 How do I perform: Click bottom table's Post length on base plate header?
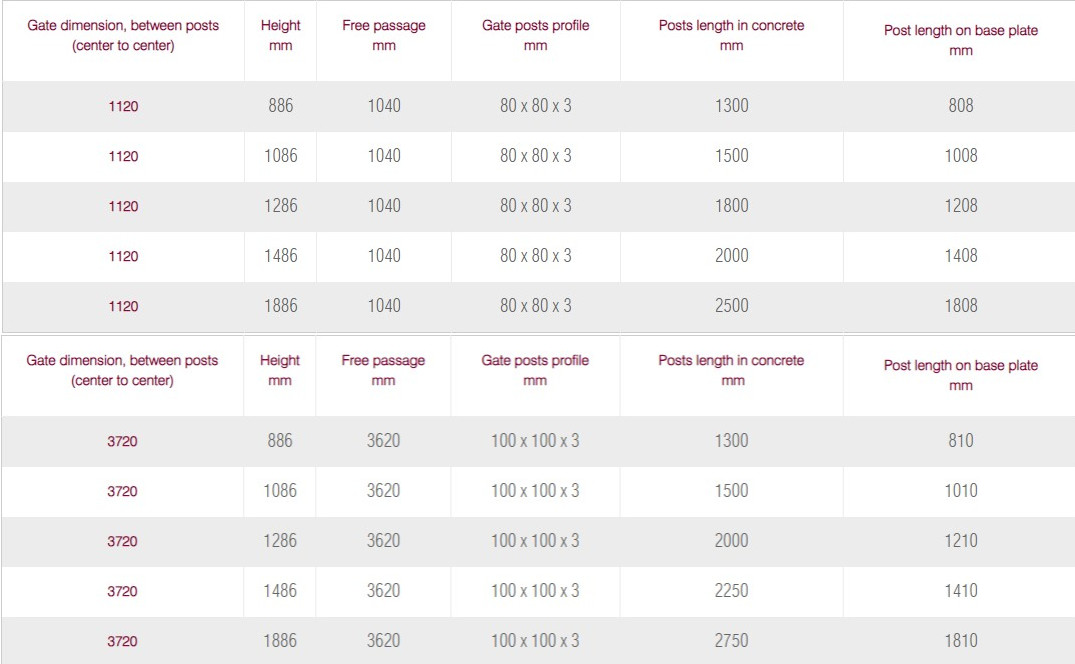pyautogui.click(x=960, y=375)
